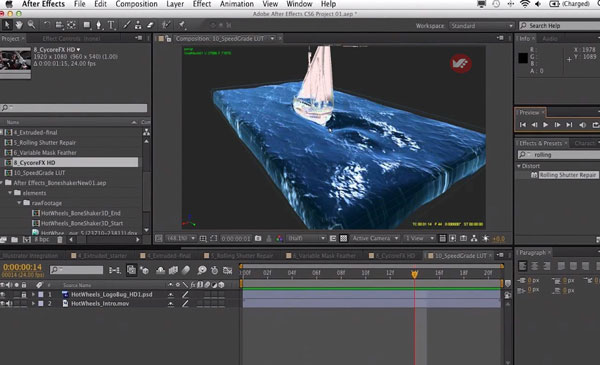600x365 pixels.
Task: Click the Brainstorm icon in timeline
Action: (202, 270)
